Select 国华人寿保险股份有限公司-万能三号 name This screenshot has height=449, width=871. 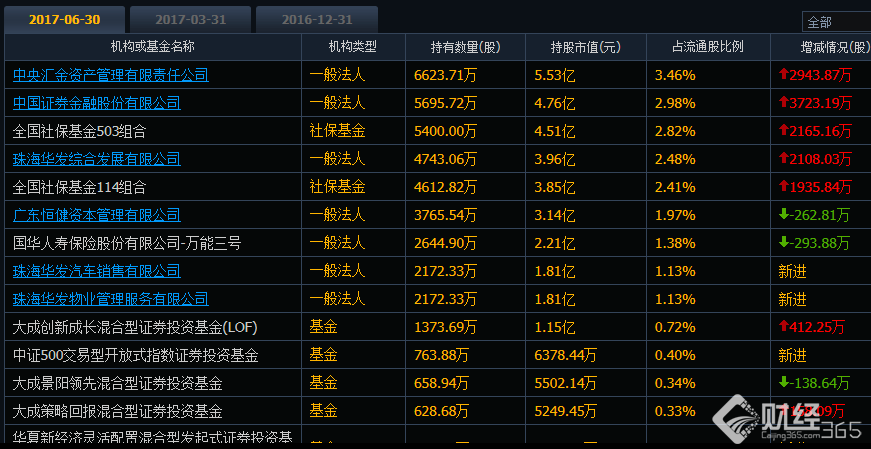(127, 243)
